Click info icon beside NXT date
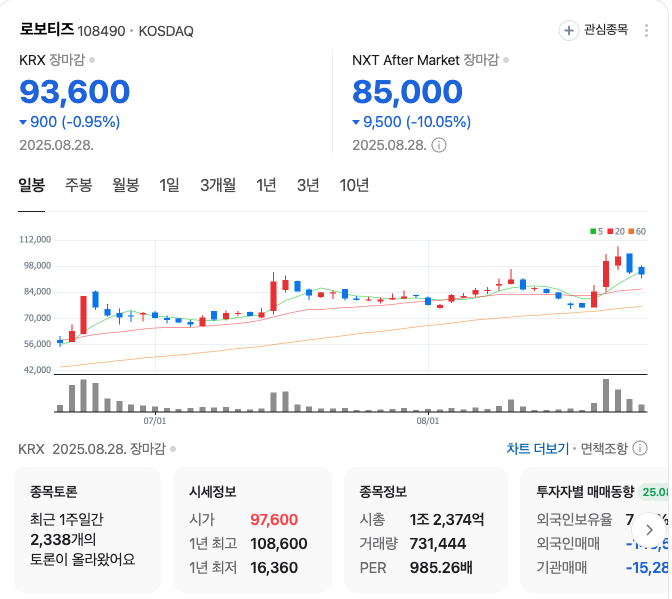 click(x=438, y=145)
